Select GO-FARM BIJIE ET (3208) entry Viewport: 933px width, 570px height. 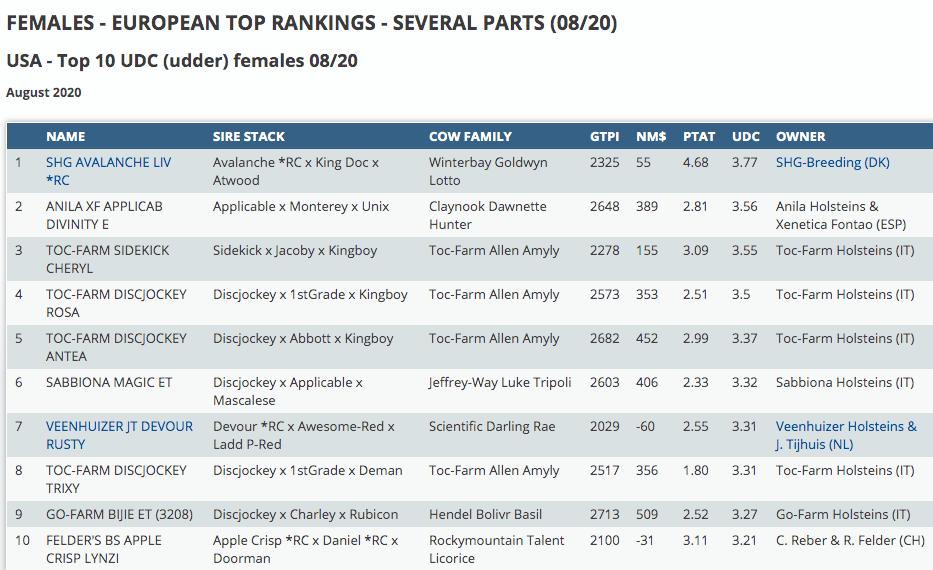coord(119,515)
